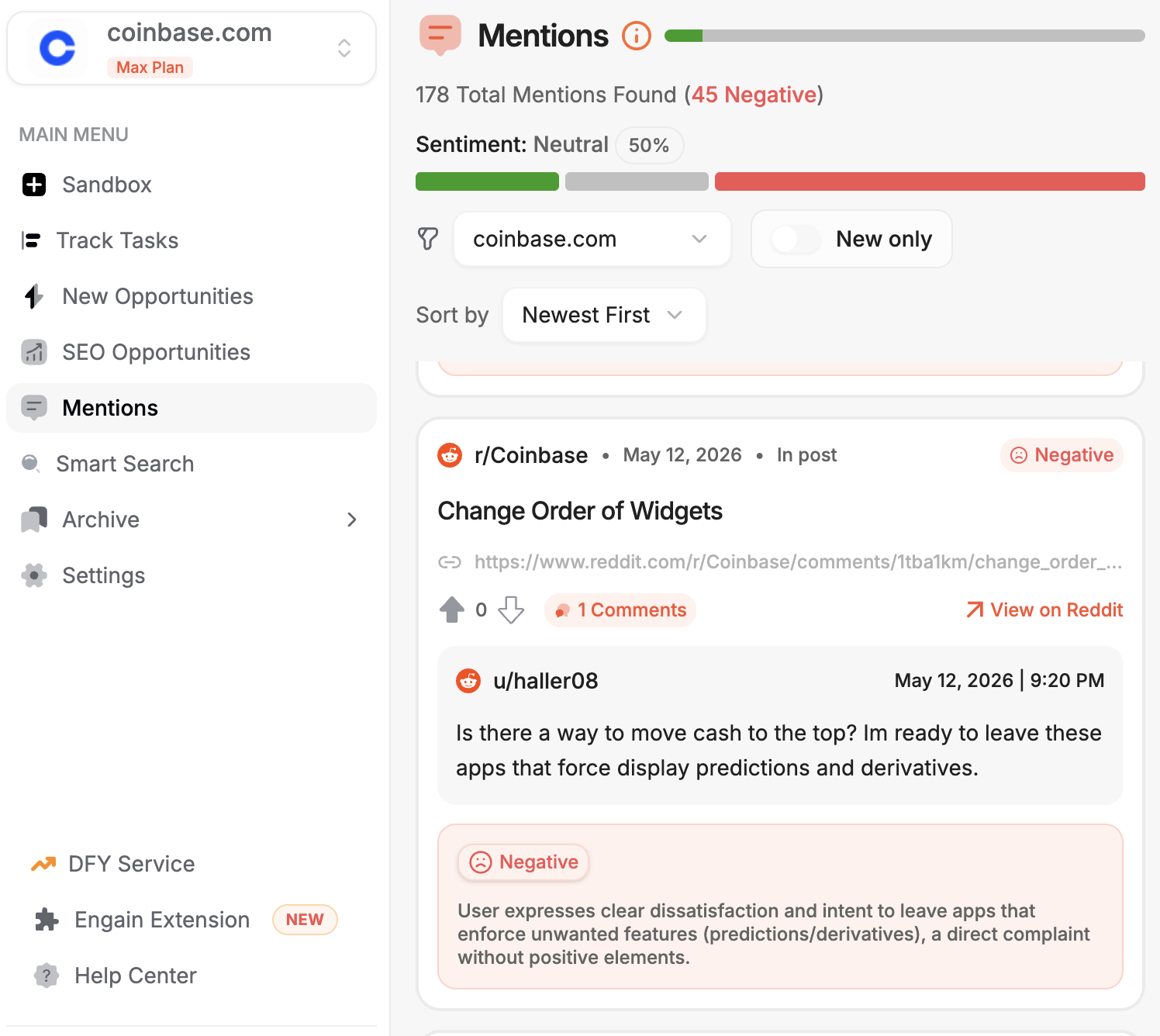
Task: Click the Track Tasks icon
Action: click(x=31, y=240)
